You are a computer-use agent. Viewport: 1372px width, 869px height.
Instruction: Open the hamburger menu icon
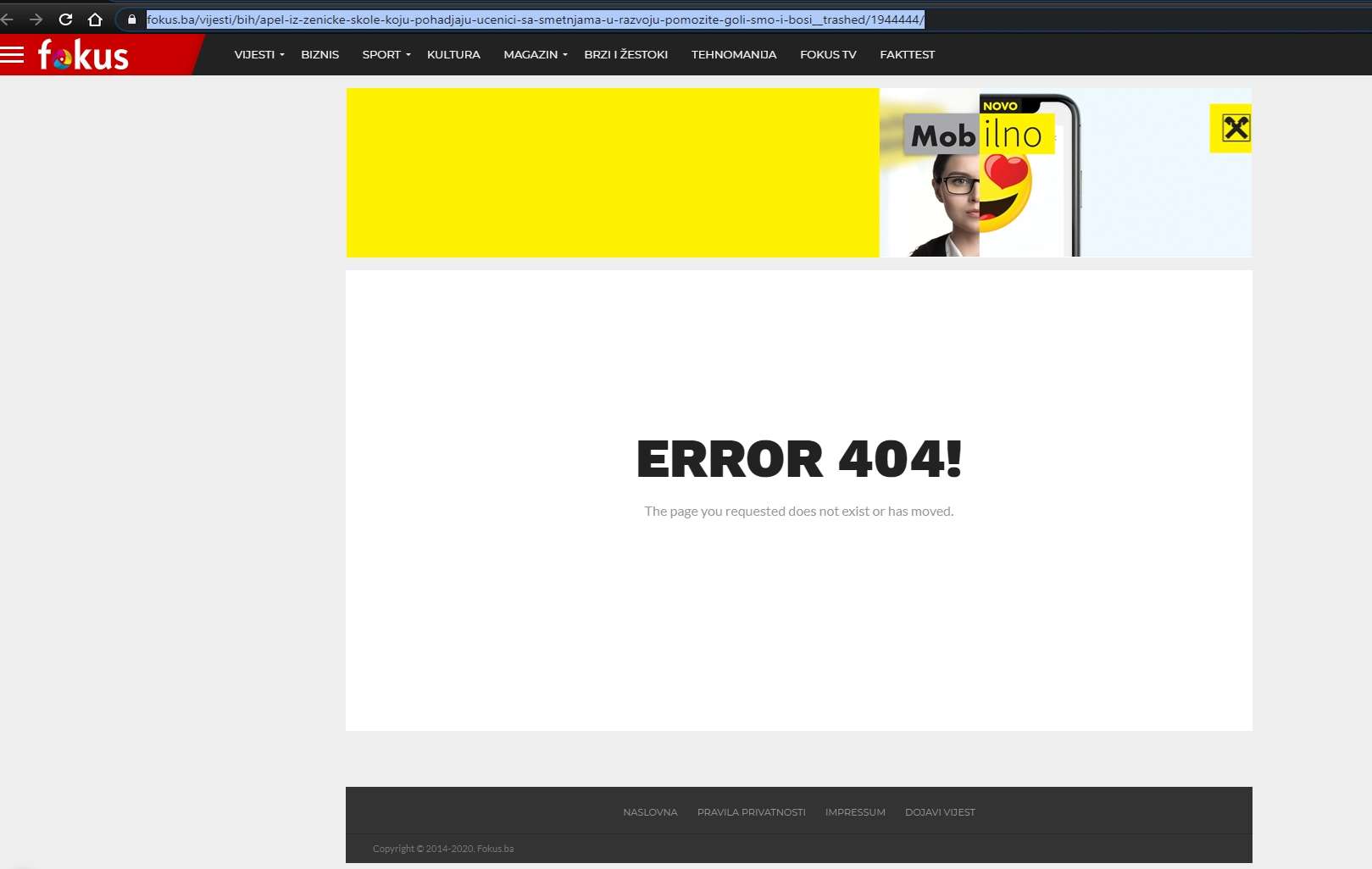point(13,55)
